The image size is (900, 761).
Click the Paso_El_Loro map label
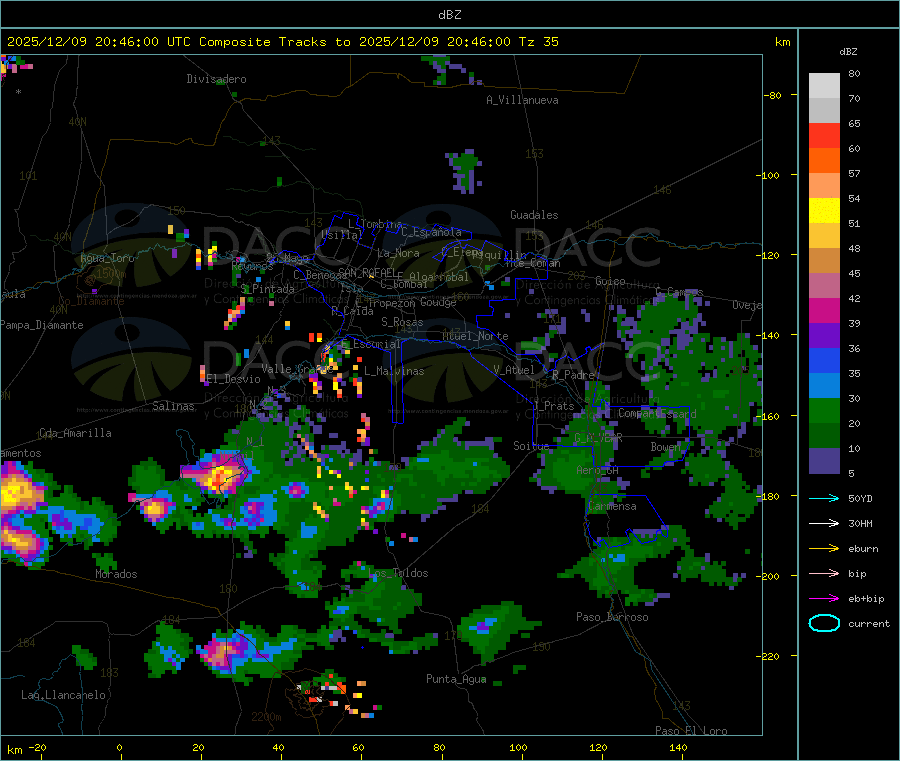click(691, 731)
